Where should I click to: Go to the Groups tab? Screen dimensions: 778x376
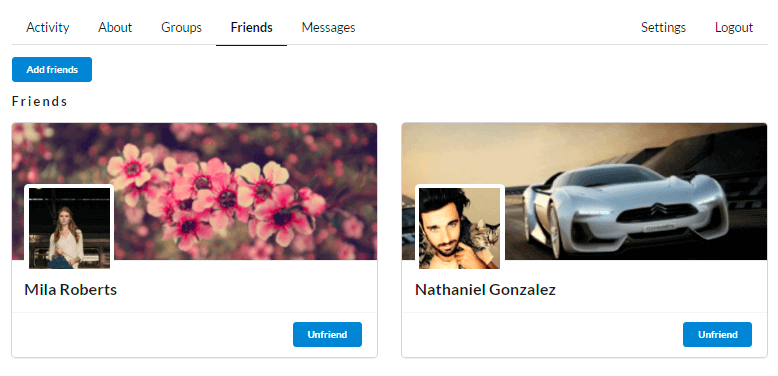[x=181, y=27]
